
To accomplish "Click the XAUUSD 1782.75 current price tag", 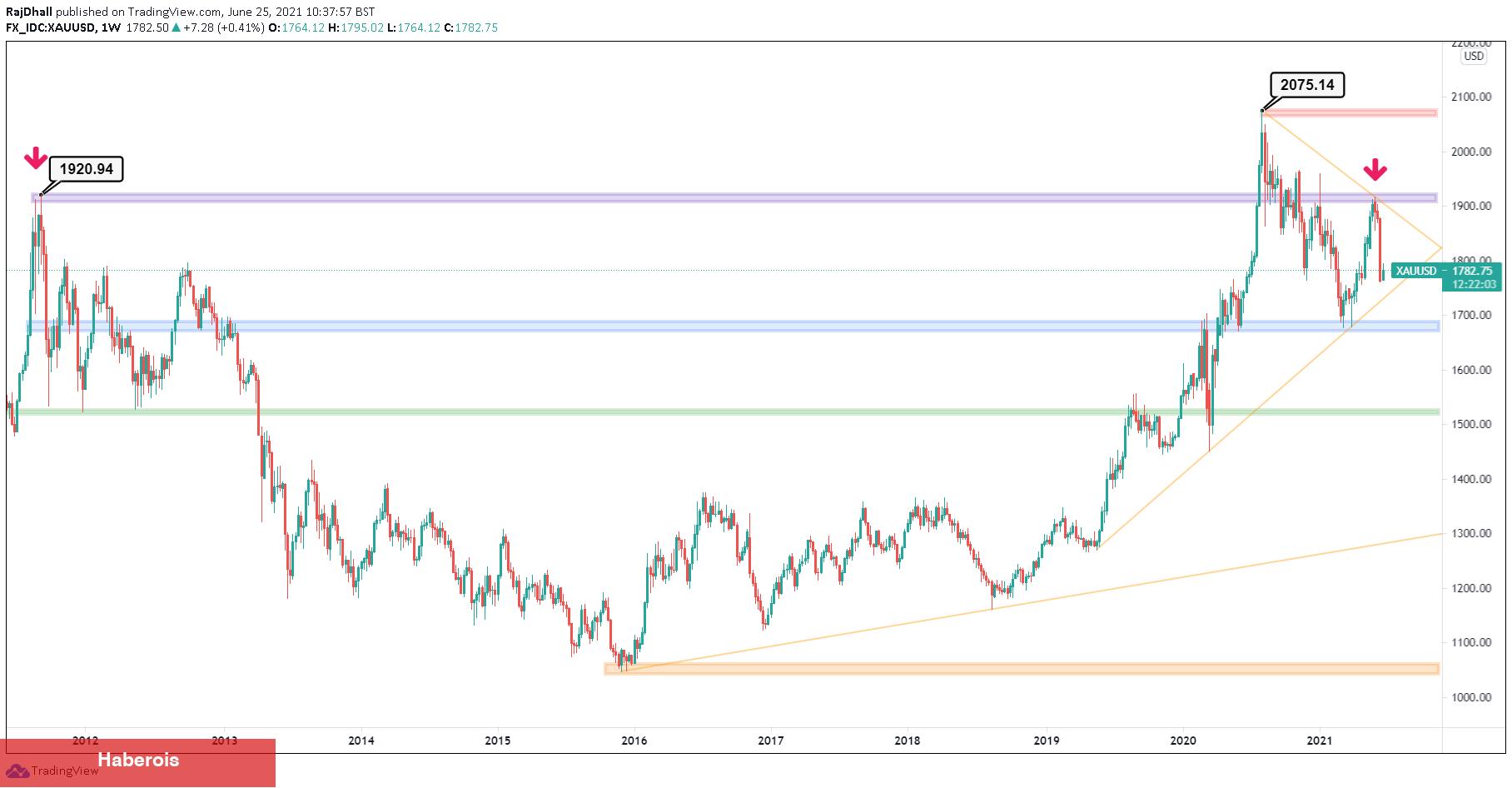I will (1445, 271).
